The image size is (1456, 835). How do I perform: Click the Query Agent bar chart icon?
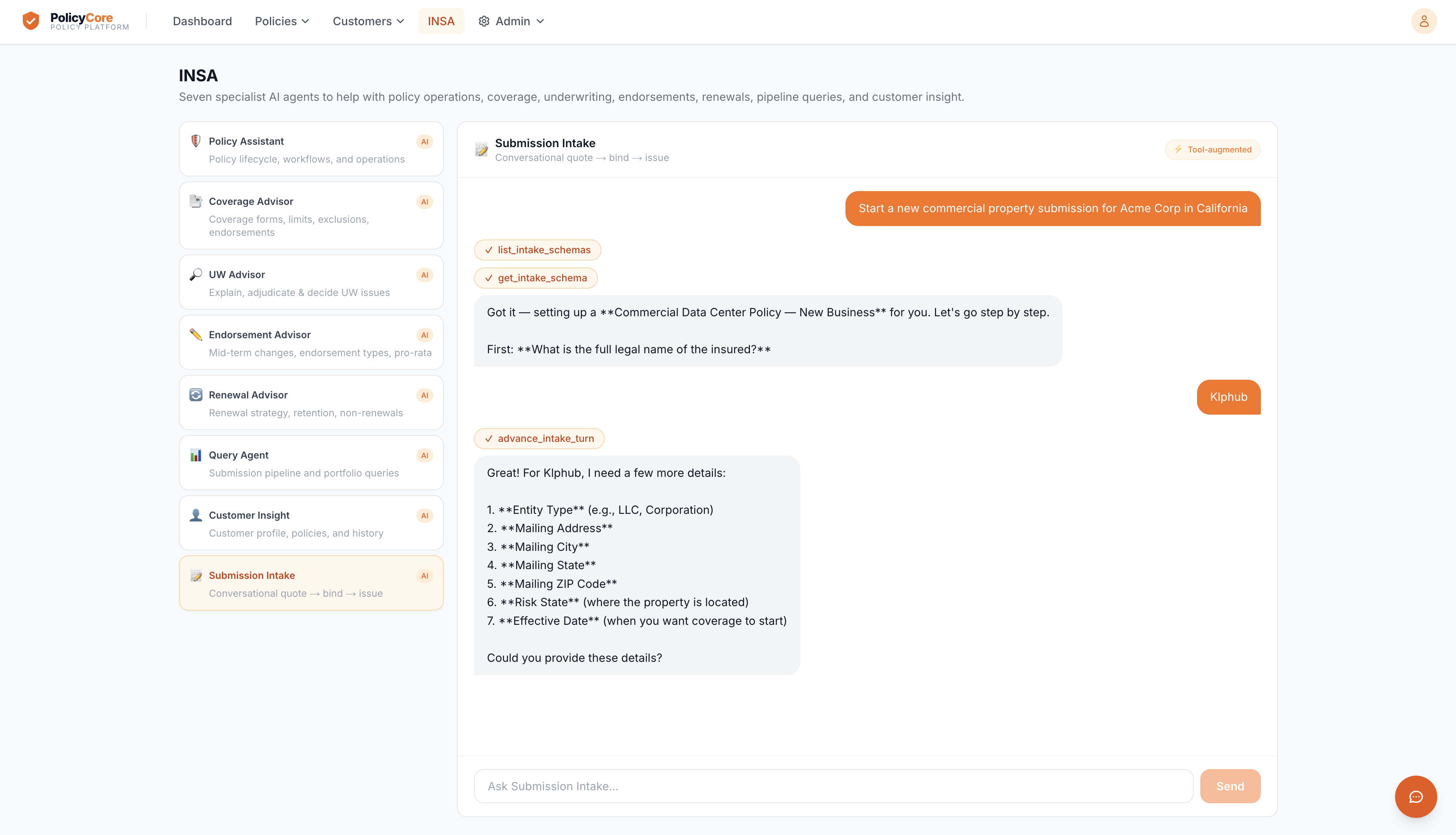pos(196,455)
